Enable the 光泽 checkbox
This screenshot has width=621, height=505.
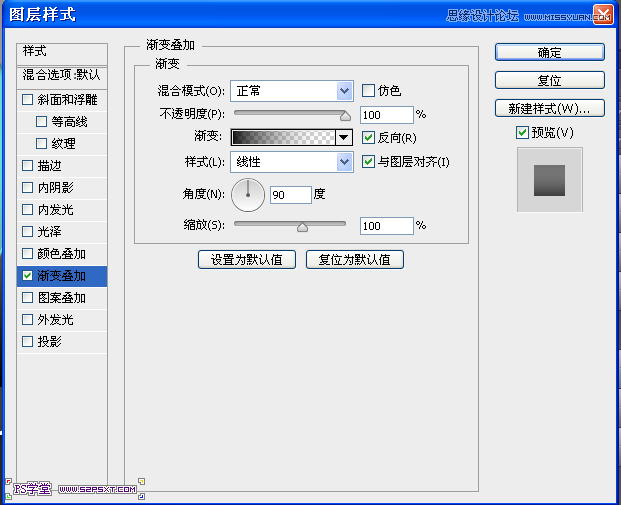[27, 231]
